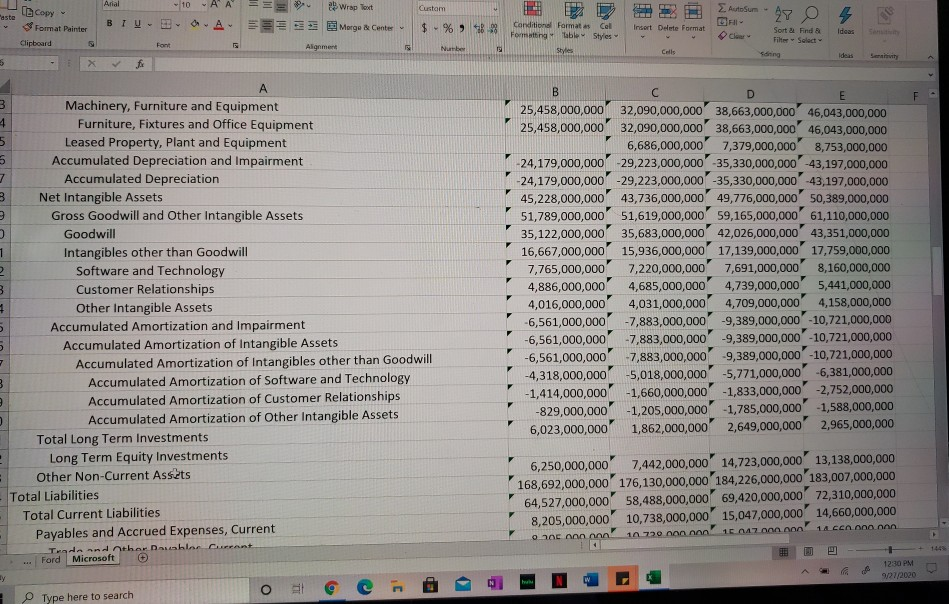Switch to Page Layout view icon

[808, 552]
